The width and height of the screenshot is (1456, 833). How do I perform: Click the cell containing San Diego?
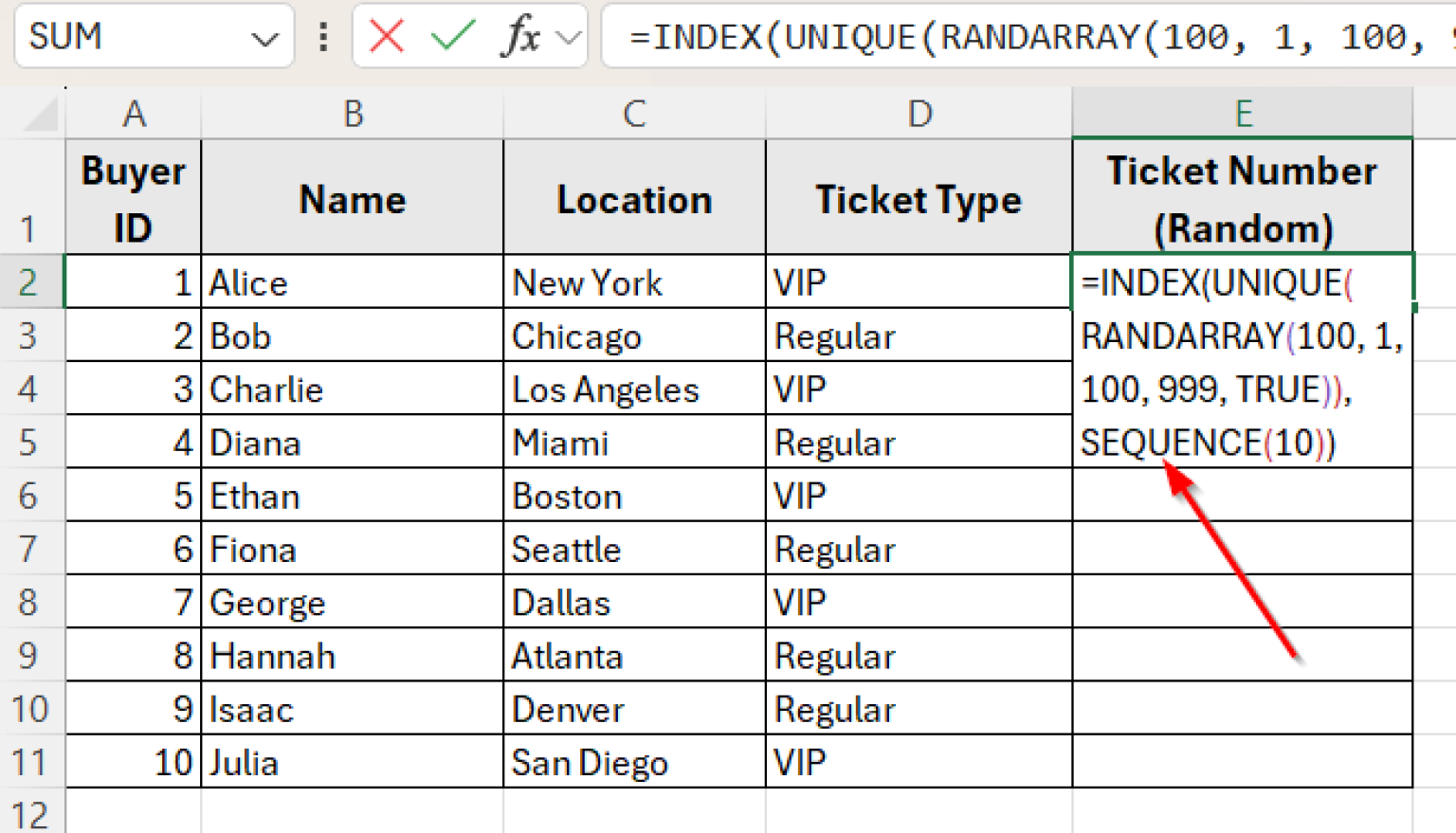click(x=633, y=761)
